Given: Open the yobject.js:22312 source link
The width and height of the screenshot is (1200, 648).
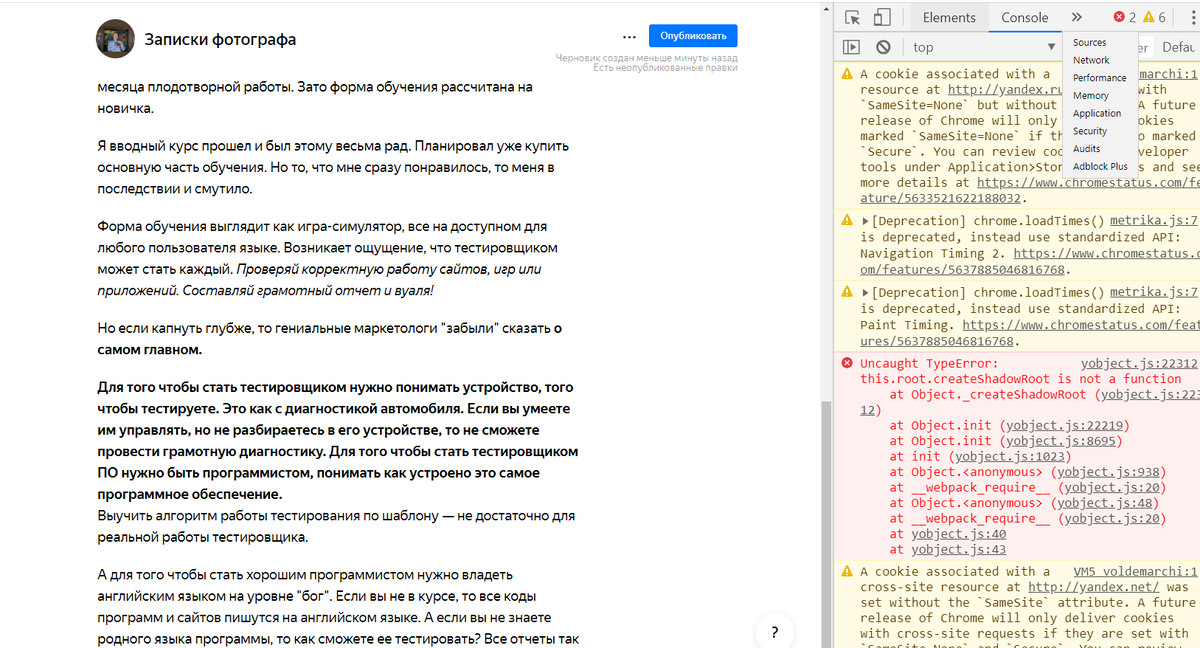Looking at the screenshot, I should tap(1138, 364).
